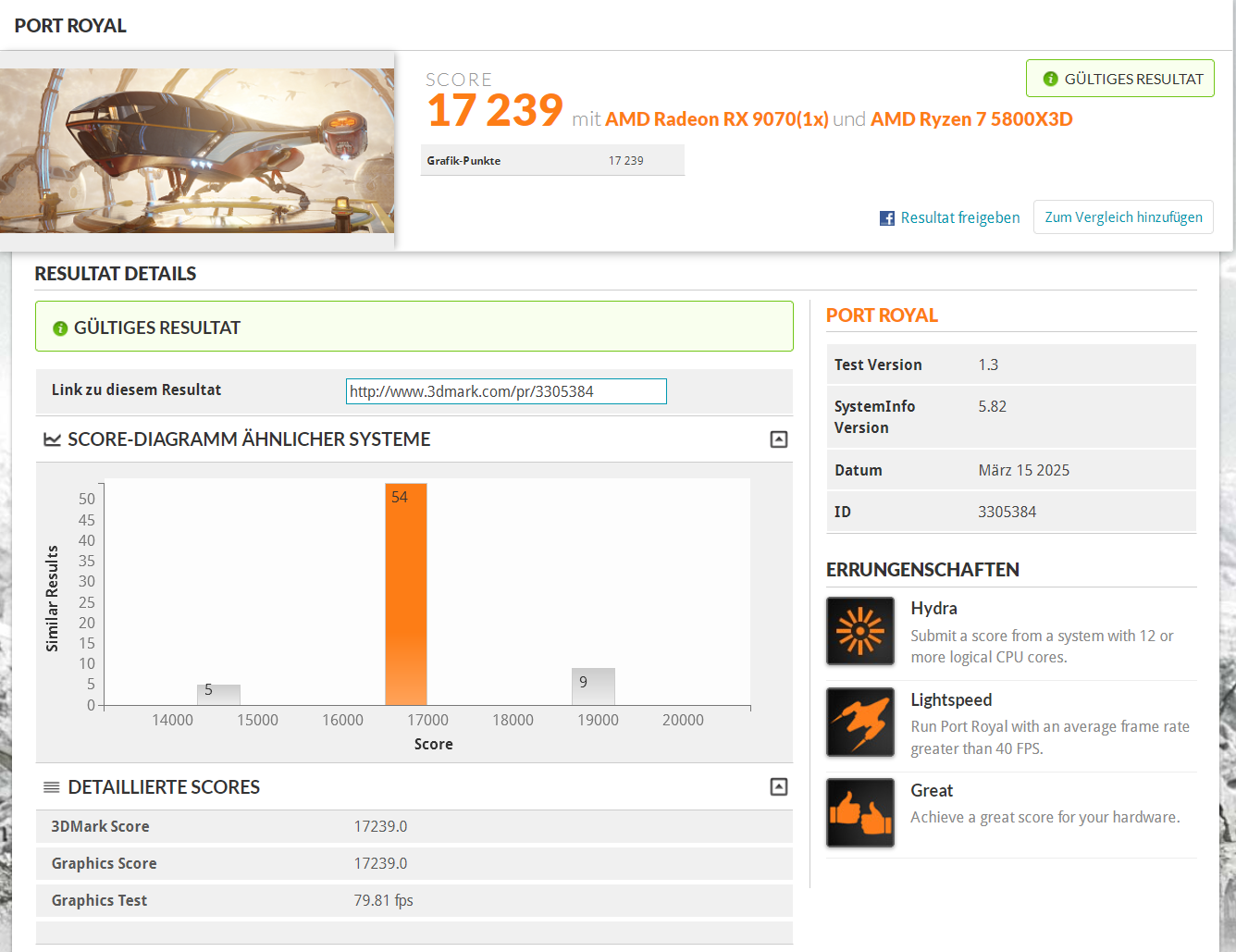Select the result link input field
Screen dimensions: 1236x952
[506, 391]
